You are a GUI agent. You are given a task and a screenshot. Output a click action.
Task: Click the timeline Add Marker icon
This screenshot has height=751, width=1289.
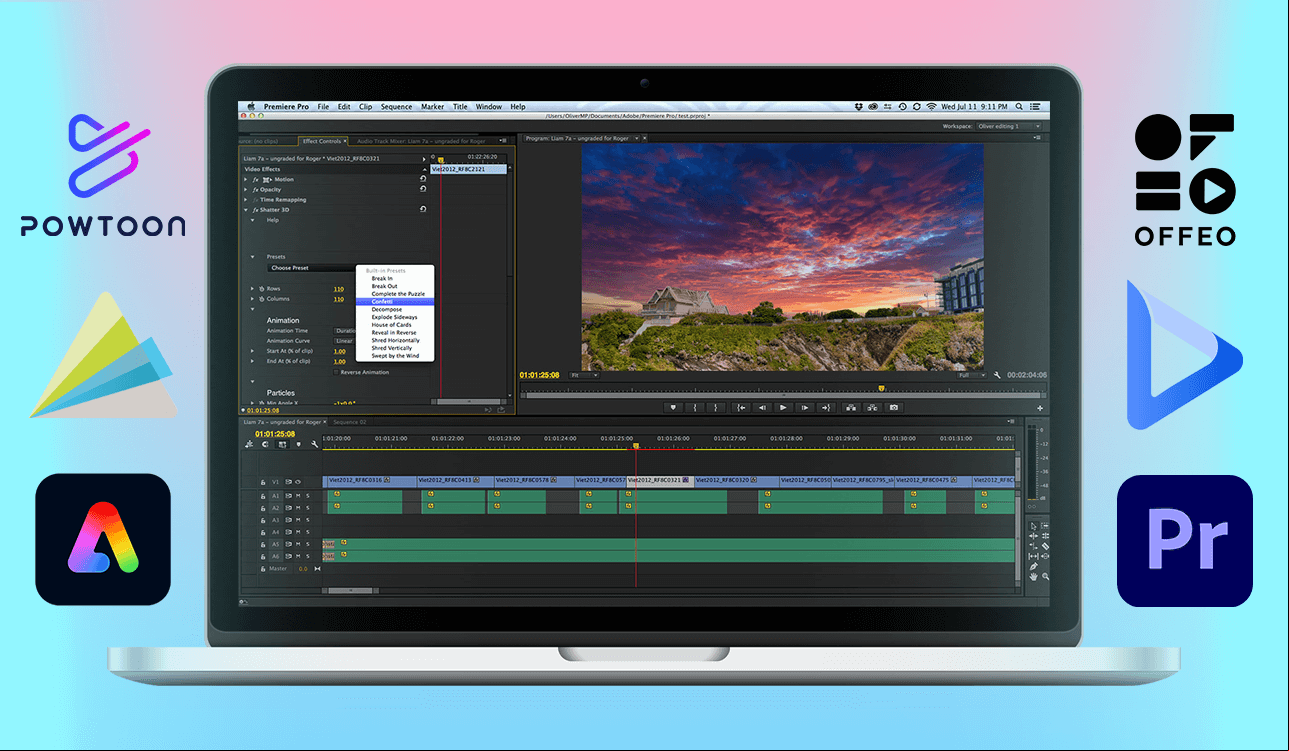click(298, 445)
